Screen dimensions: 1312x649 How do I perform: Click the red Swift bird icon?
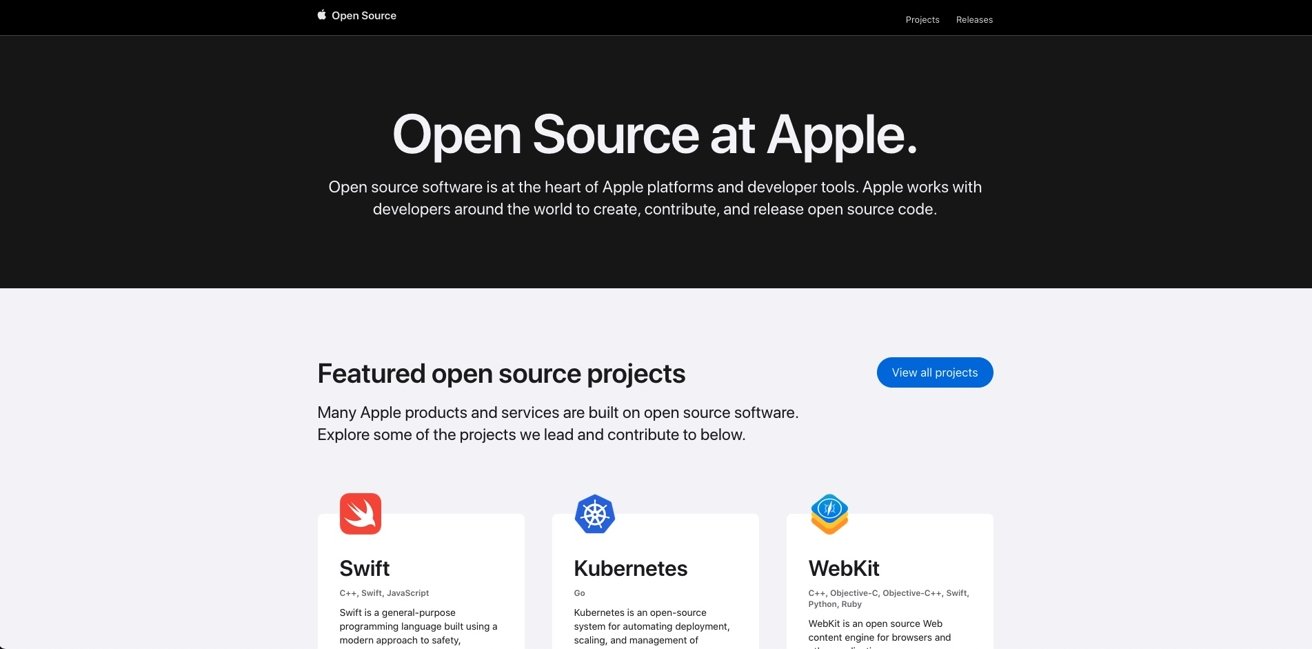pos(361,512)
